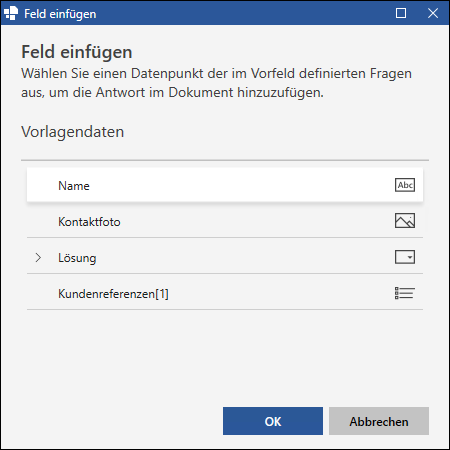This screenshot has width=450, height=450.
Task: Click the Feld einfügen title bar text
Action: pos(60,14)
